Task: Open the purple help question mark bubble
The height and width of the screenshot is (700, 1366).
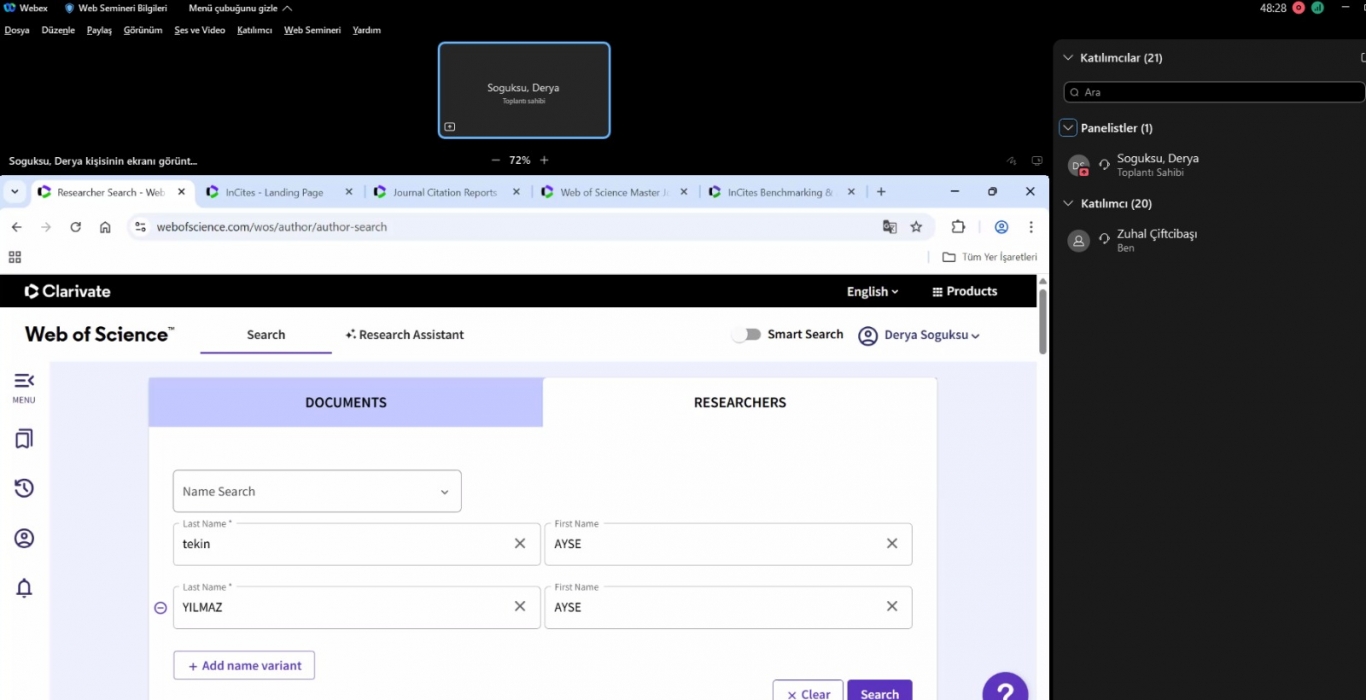Action: (x=1005, y=690)
